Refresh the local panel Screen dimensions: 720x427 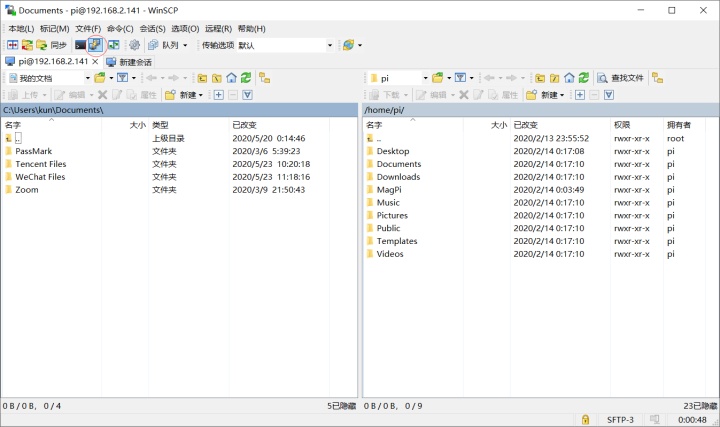click(246, 78)
